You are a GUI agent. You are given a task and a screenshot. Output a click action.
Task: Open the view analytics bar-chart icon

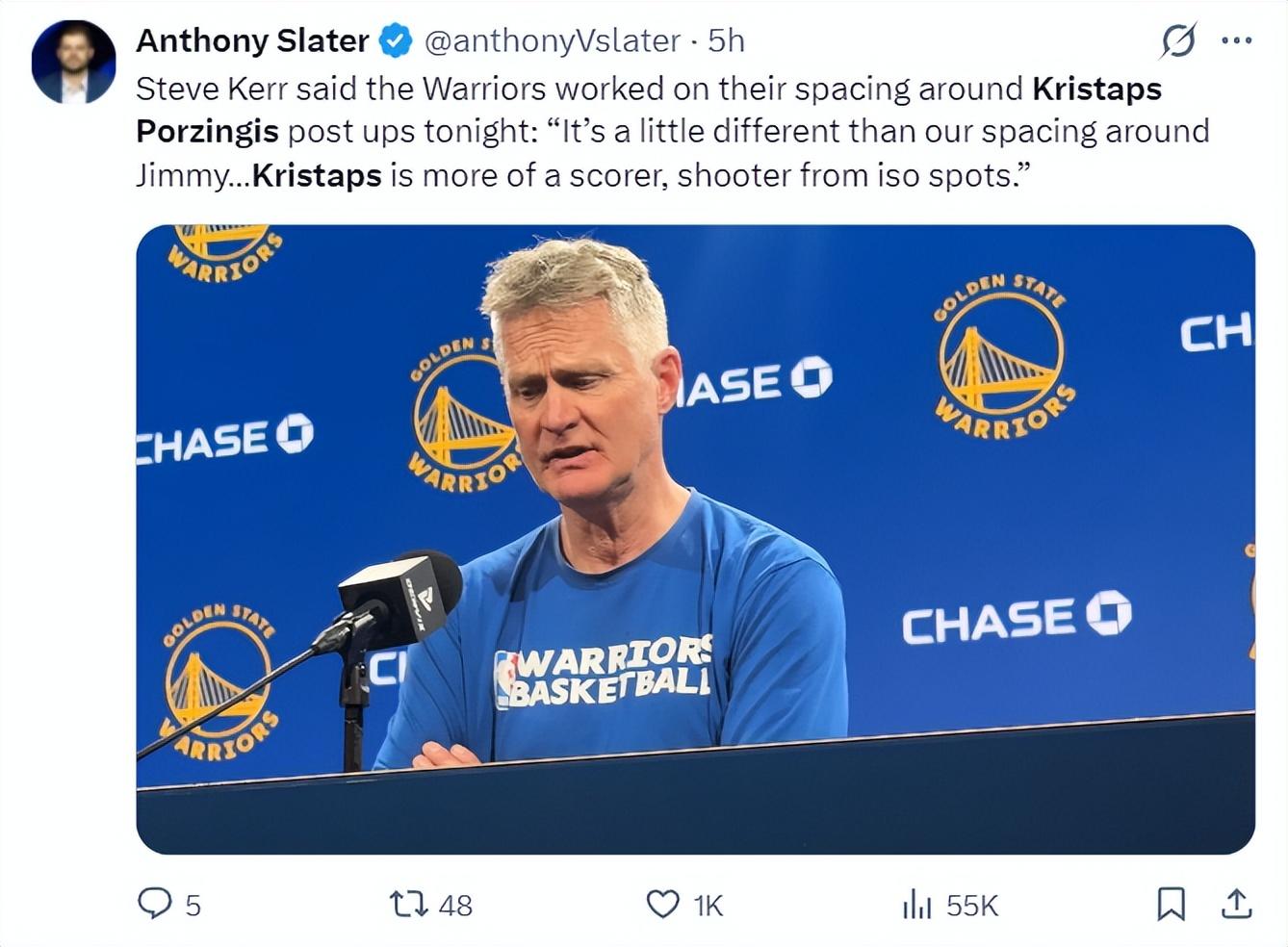(916, 905)
